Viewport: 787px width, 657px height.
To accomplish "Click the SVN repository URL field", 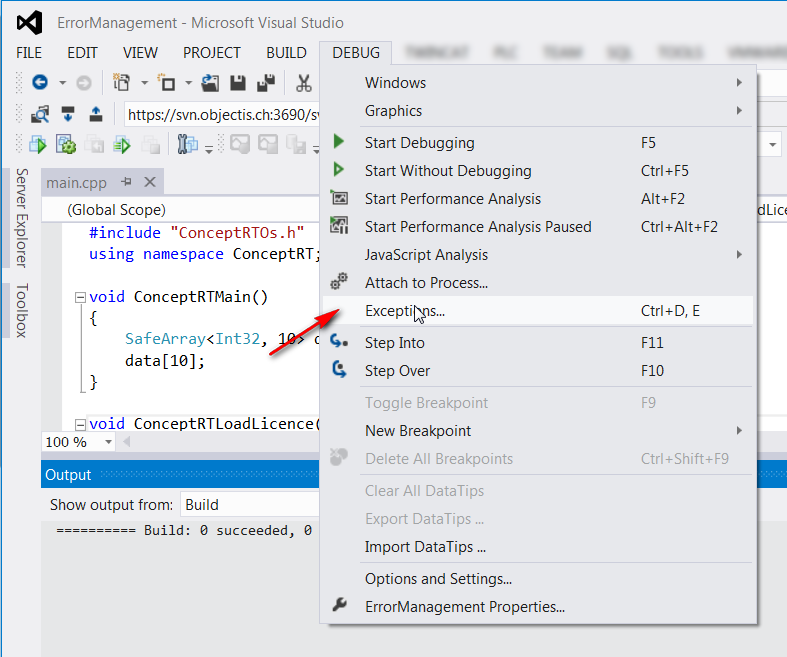I will [222, 115].
